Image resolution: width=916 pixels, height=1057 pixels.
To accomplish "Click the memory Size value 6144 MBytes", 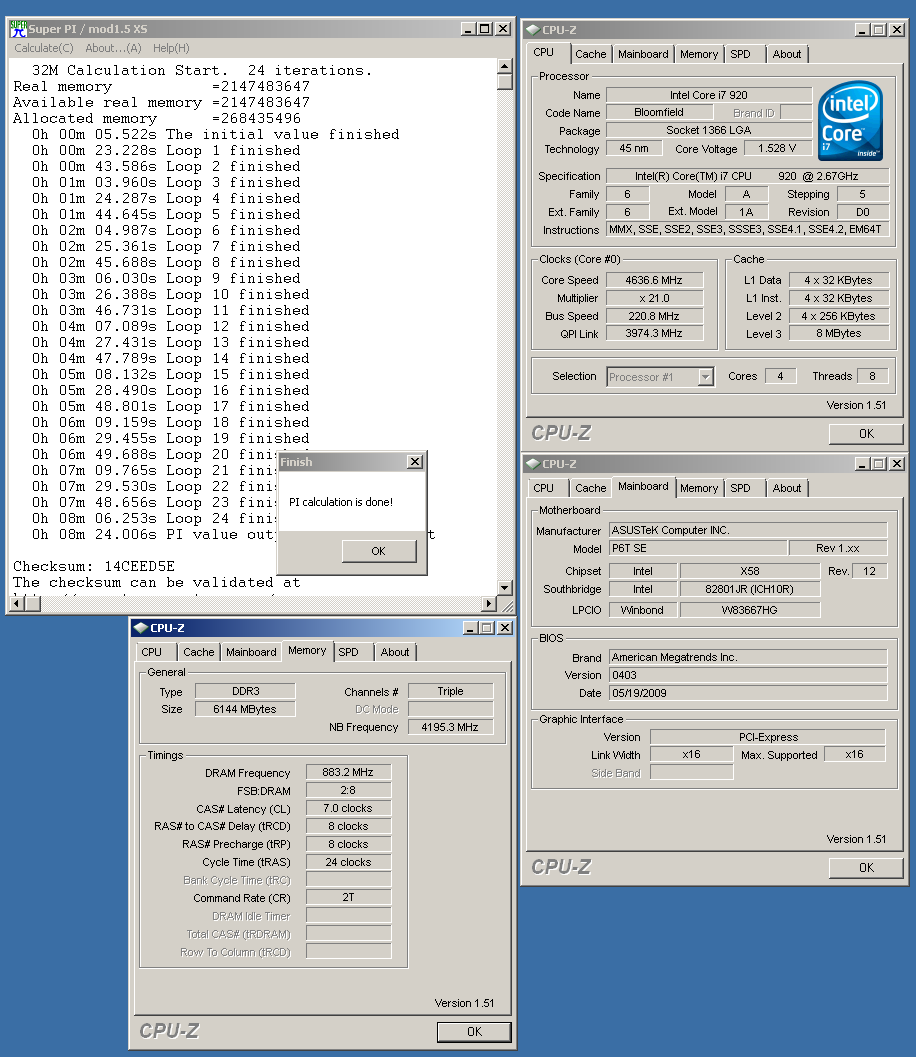I will tap(245, 709).
